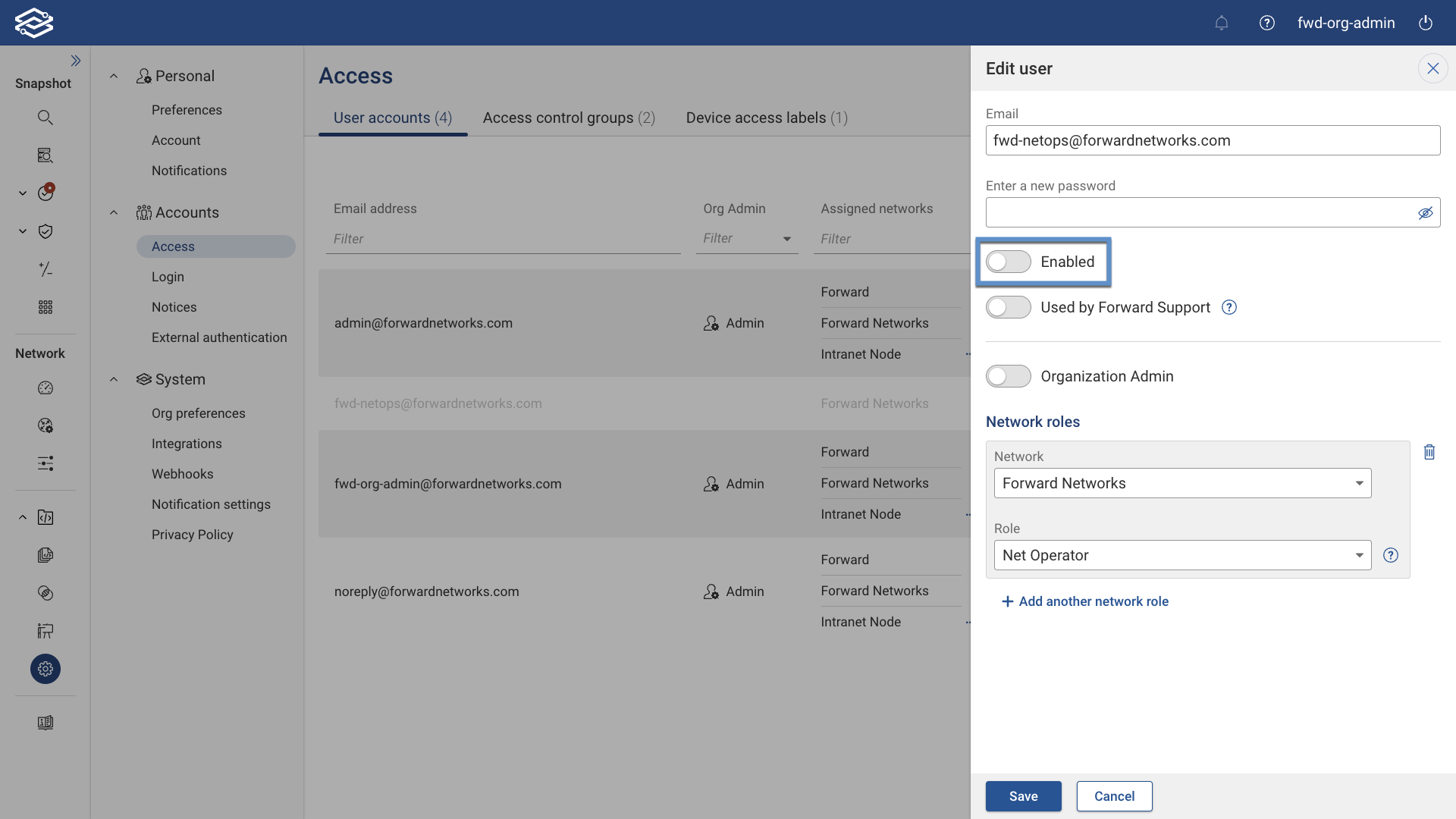
Task: Switch to the Access control groups tab
Action: pyautogui.click(x=568, y=118)
